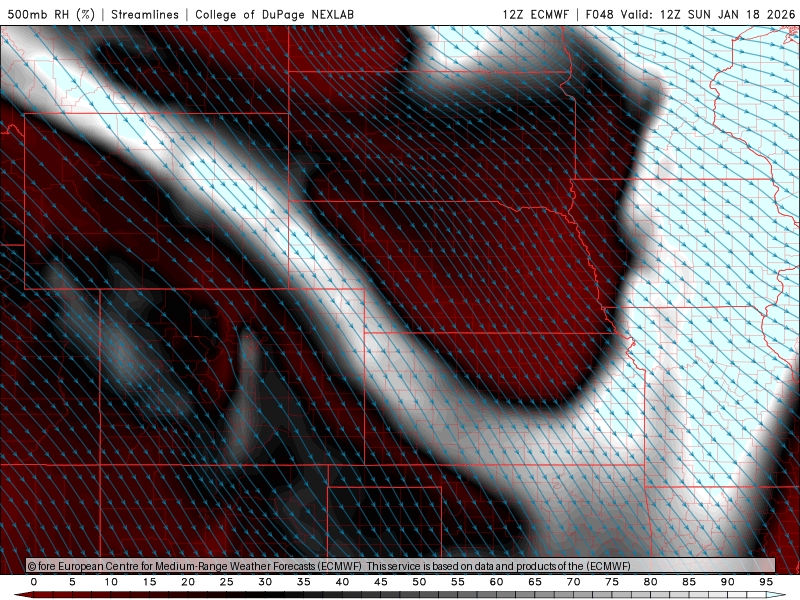Click the colorbar value 55 label

click(x=458, y=582)
